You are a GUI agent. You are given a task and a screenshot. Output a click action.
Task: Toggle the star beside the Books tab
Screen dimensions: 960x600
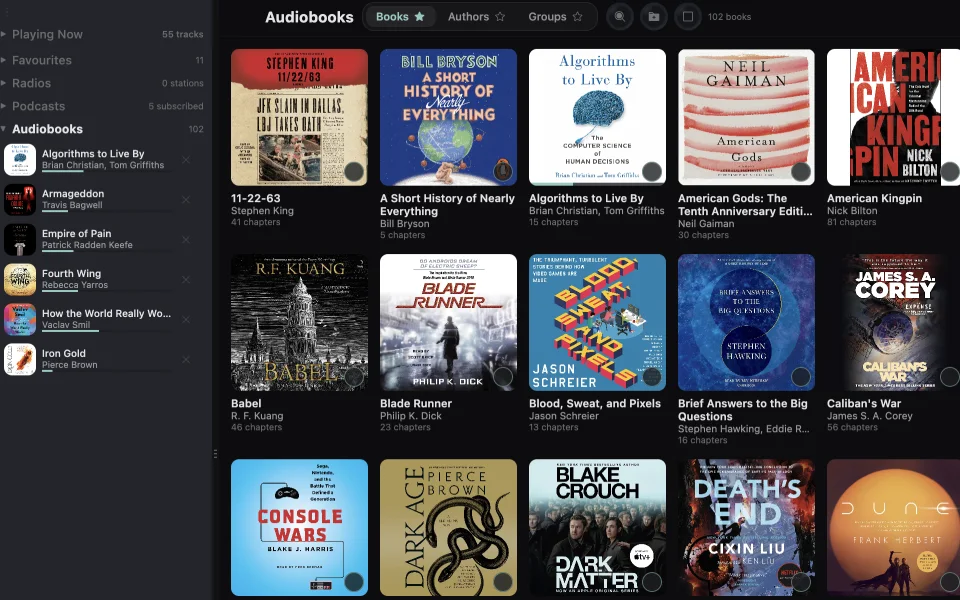[419, 17]
